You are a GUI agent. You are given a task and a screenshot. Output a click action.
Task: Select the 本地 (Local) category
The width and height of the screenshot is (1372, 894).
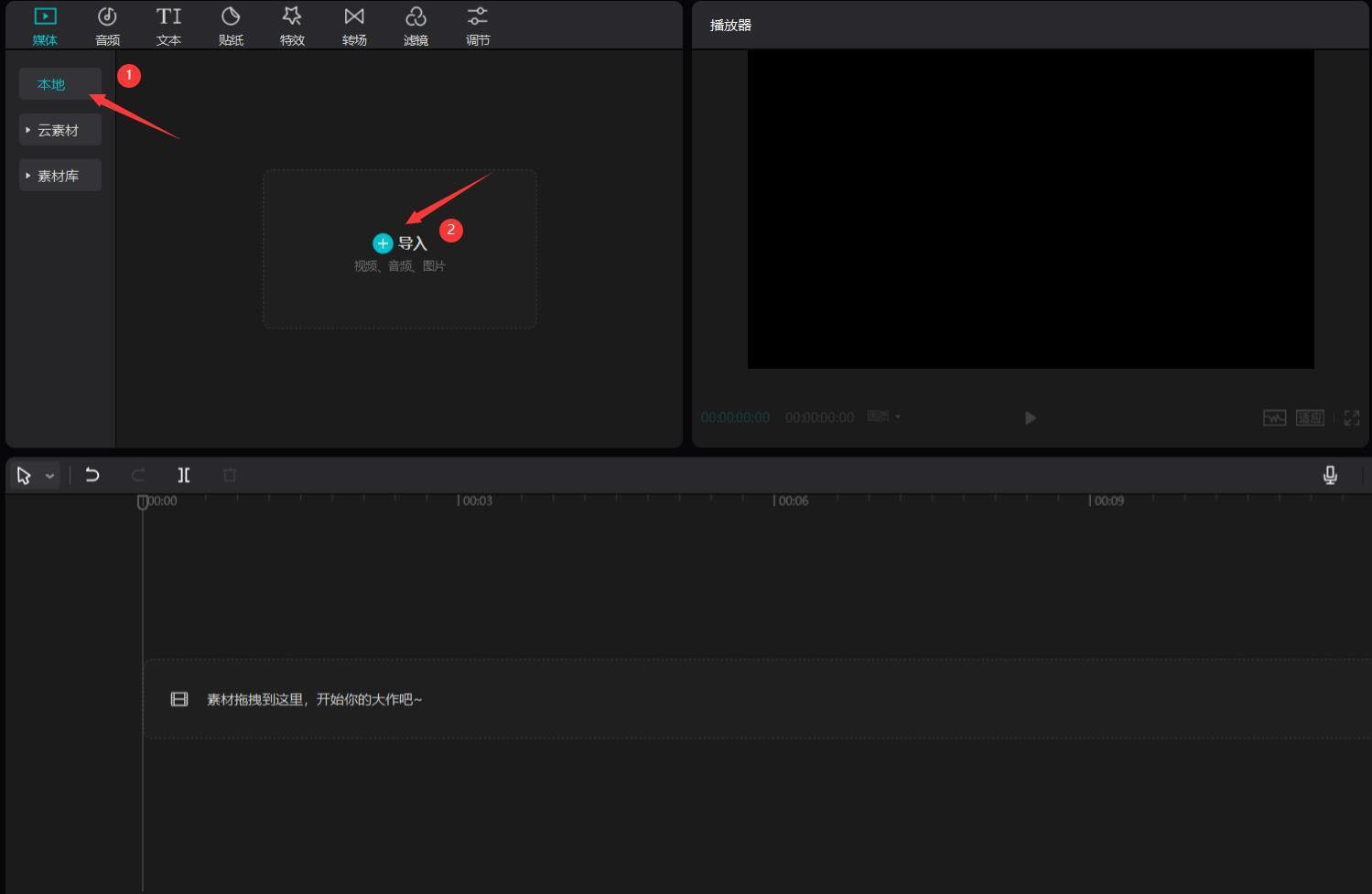(x=51, y=84)
